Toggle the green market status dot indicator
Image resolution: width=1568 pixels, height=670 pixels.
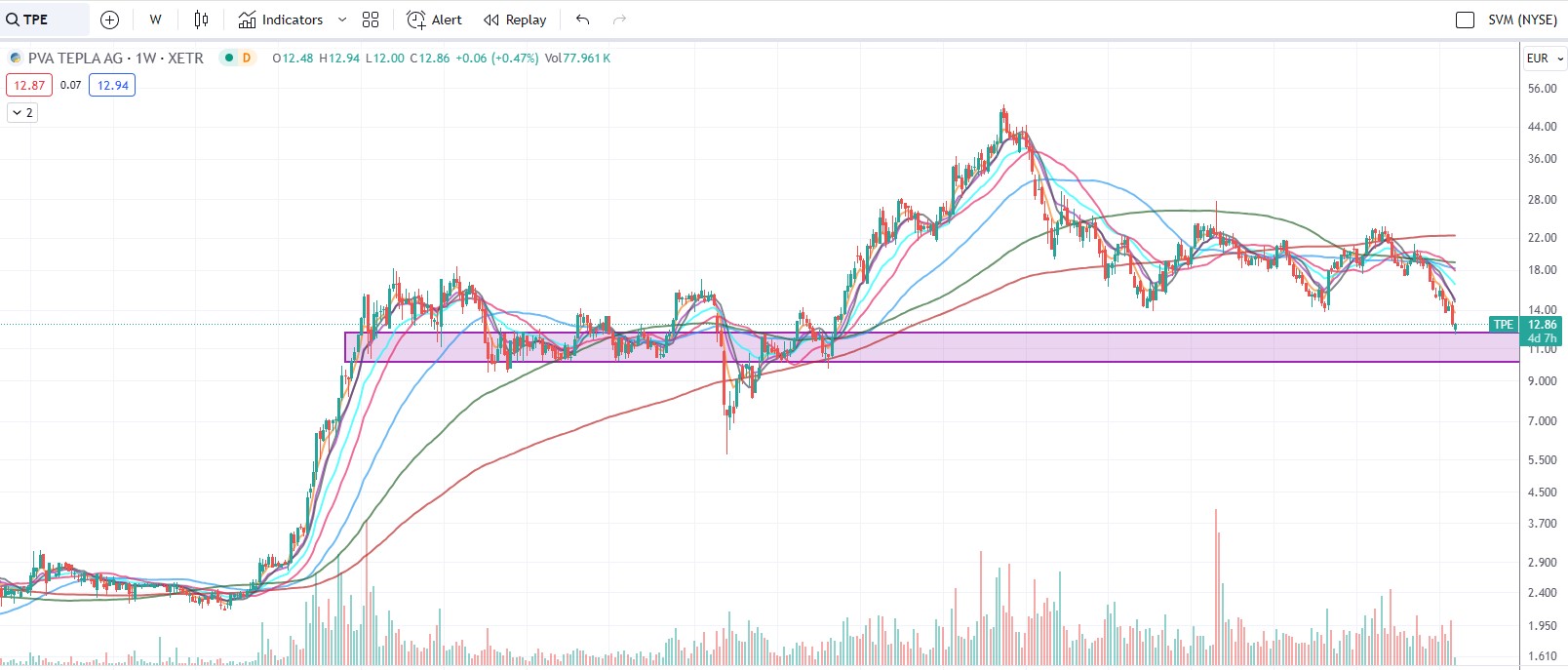click(x=229, y=59)
